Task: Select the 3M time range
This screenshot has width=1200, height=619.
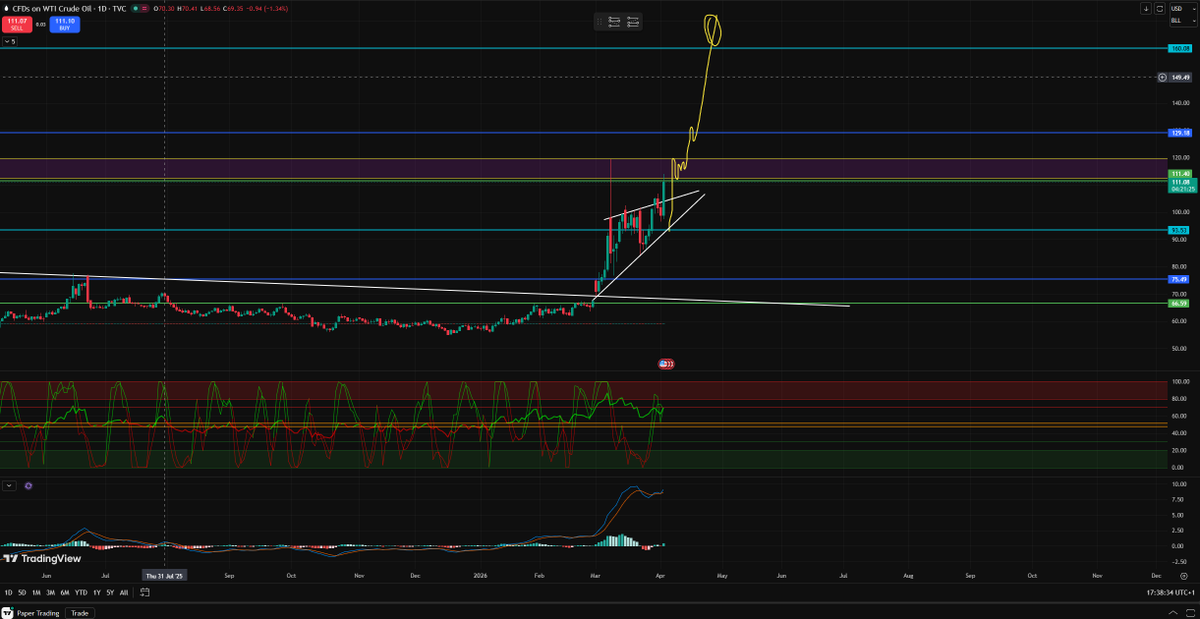Action: coord(50,592)
